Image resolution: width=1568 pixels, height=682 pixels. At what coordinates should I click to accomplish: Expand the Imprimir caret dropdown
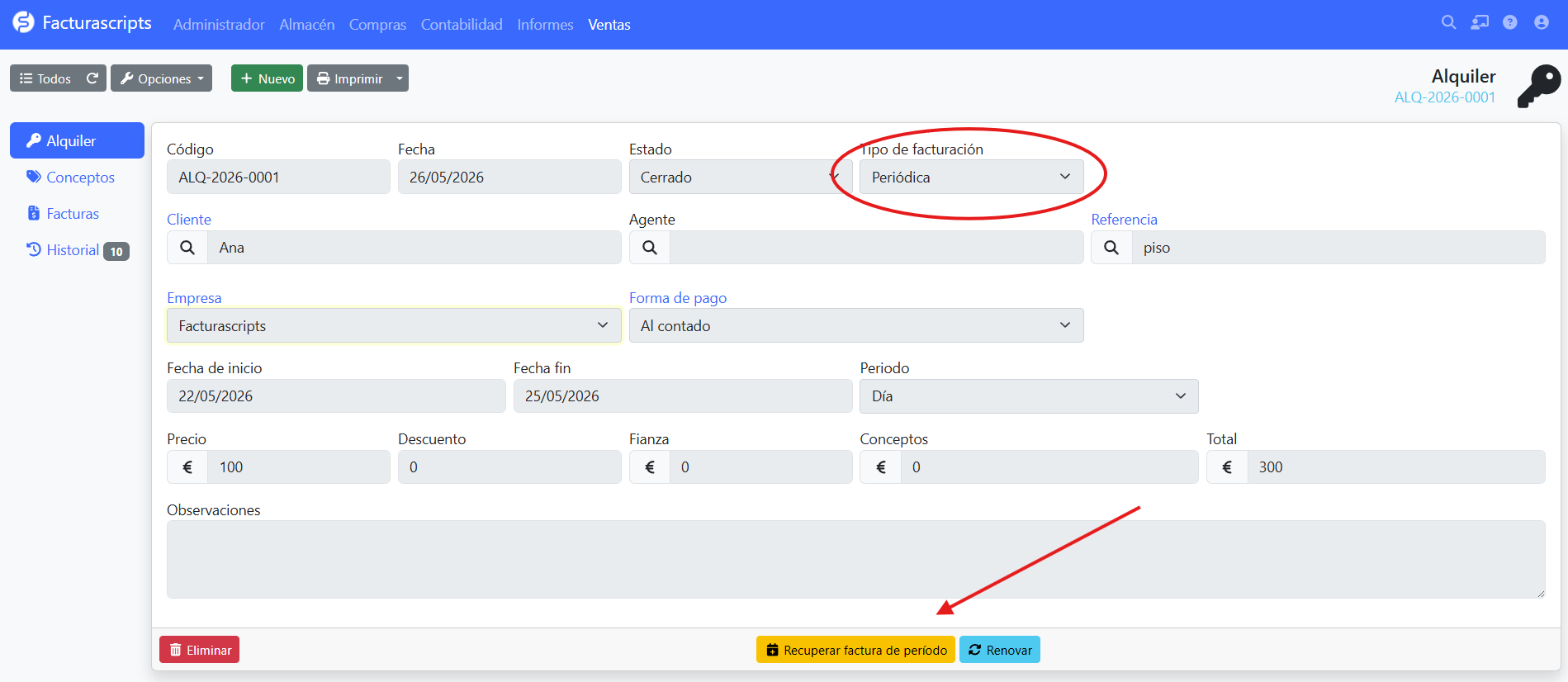click(x=400, y=78)
